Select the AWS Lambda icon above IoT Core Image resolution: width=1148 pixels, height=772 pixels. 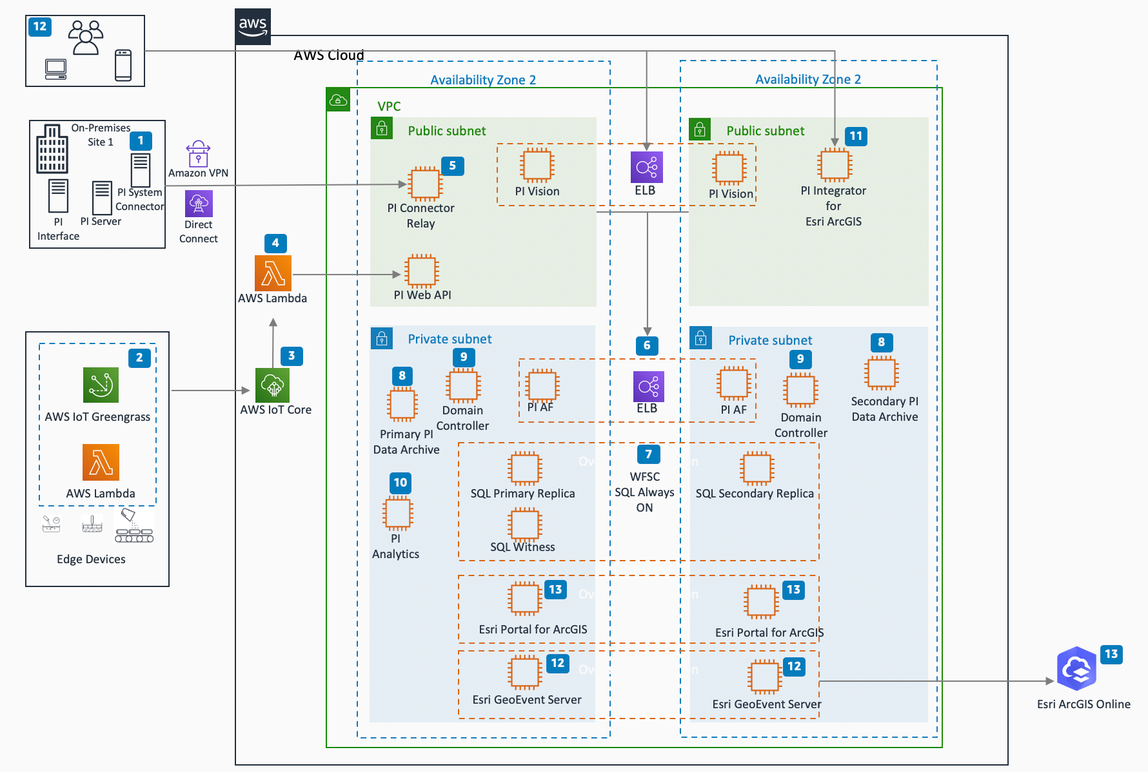273,273
